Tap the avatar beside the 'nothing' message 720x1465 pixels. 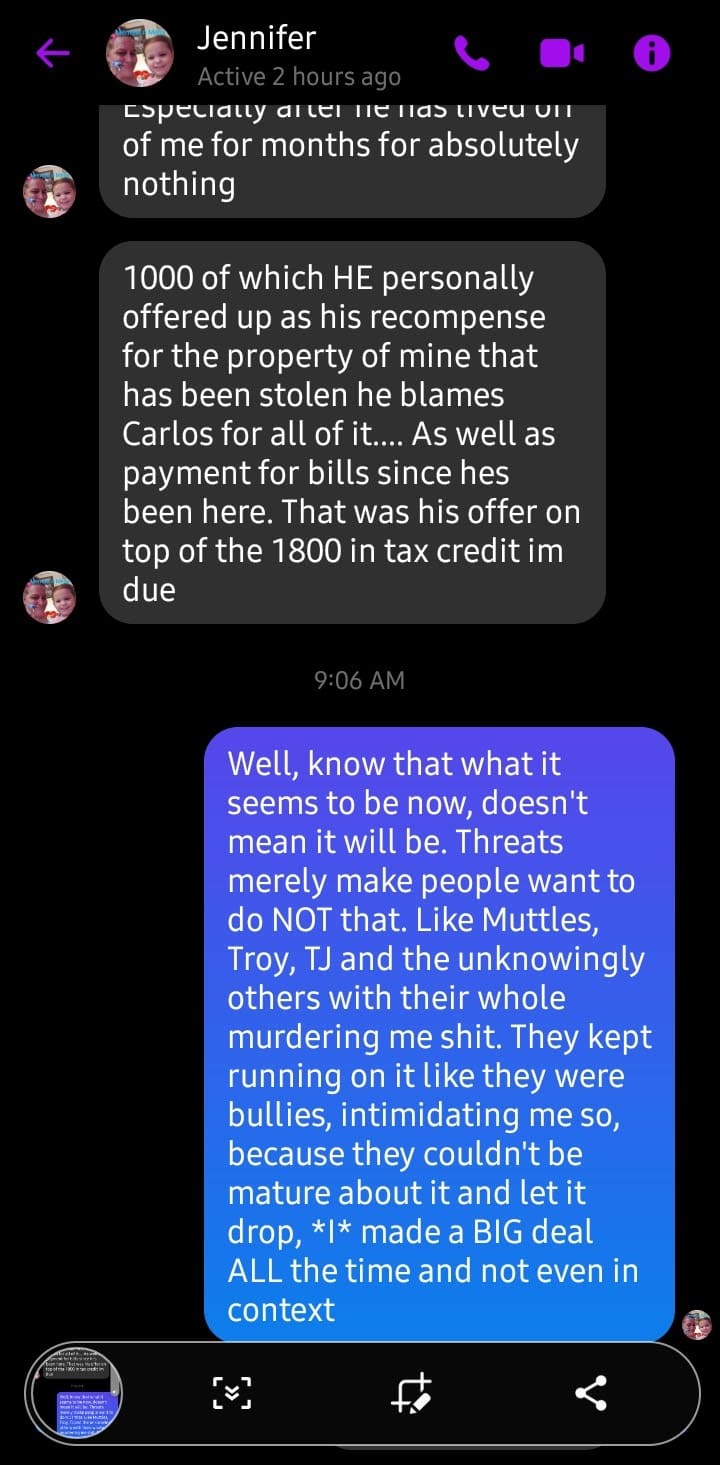point(50,191)
